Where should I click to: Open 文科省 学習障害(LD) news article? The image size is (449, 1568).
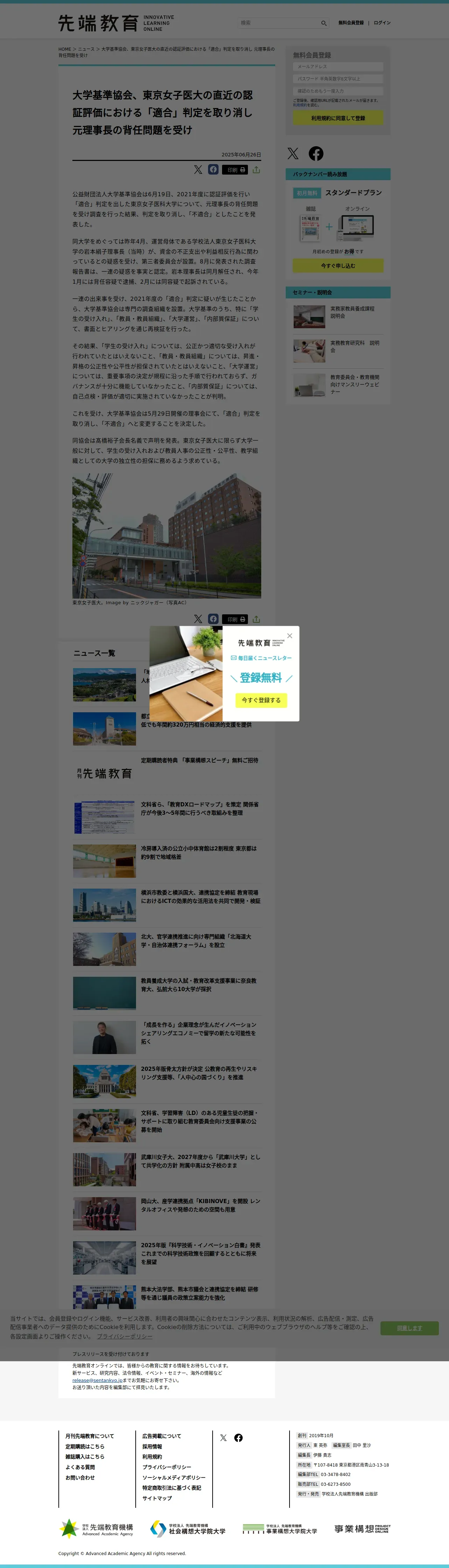tap(200, 1121)
